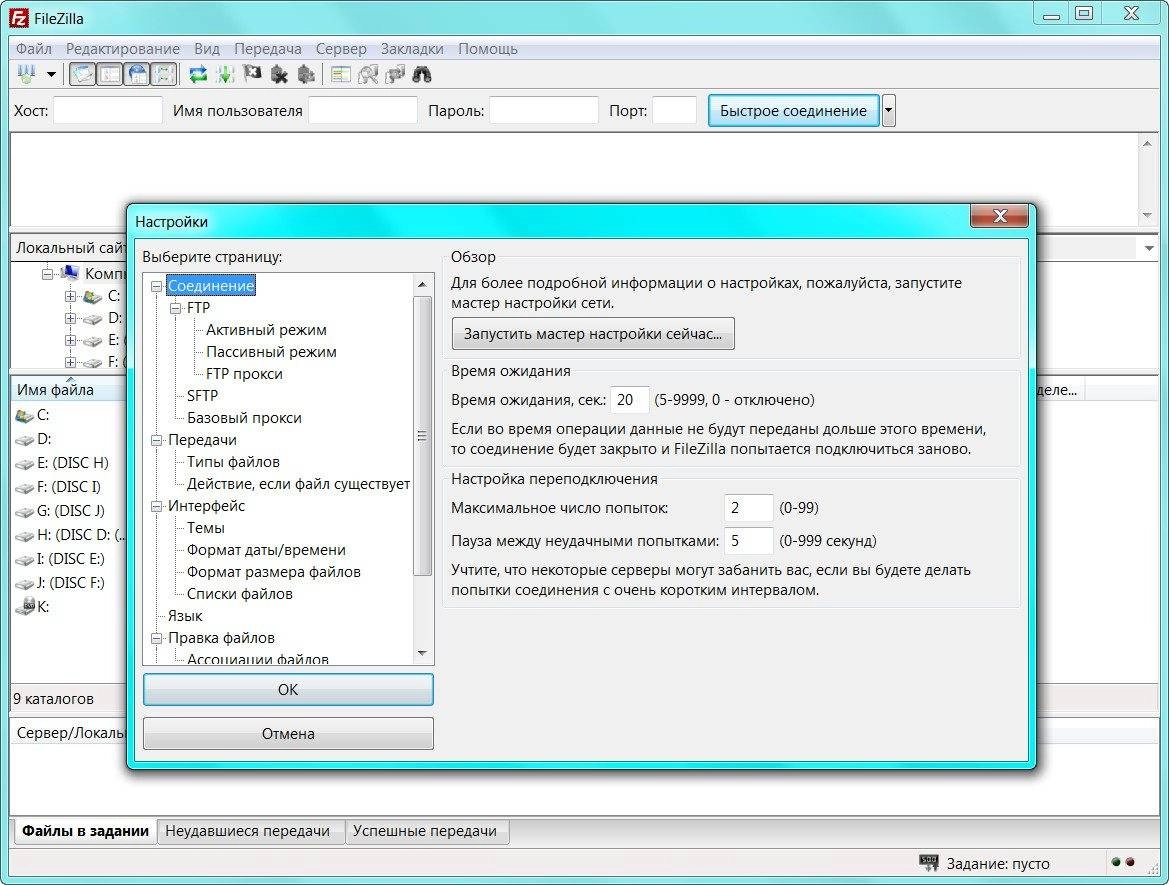Viewport: 1169px width, 885px height.
Task: Click the G: (DISC J) drive icon
Action: tap(24, 511)
